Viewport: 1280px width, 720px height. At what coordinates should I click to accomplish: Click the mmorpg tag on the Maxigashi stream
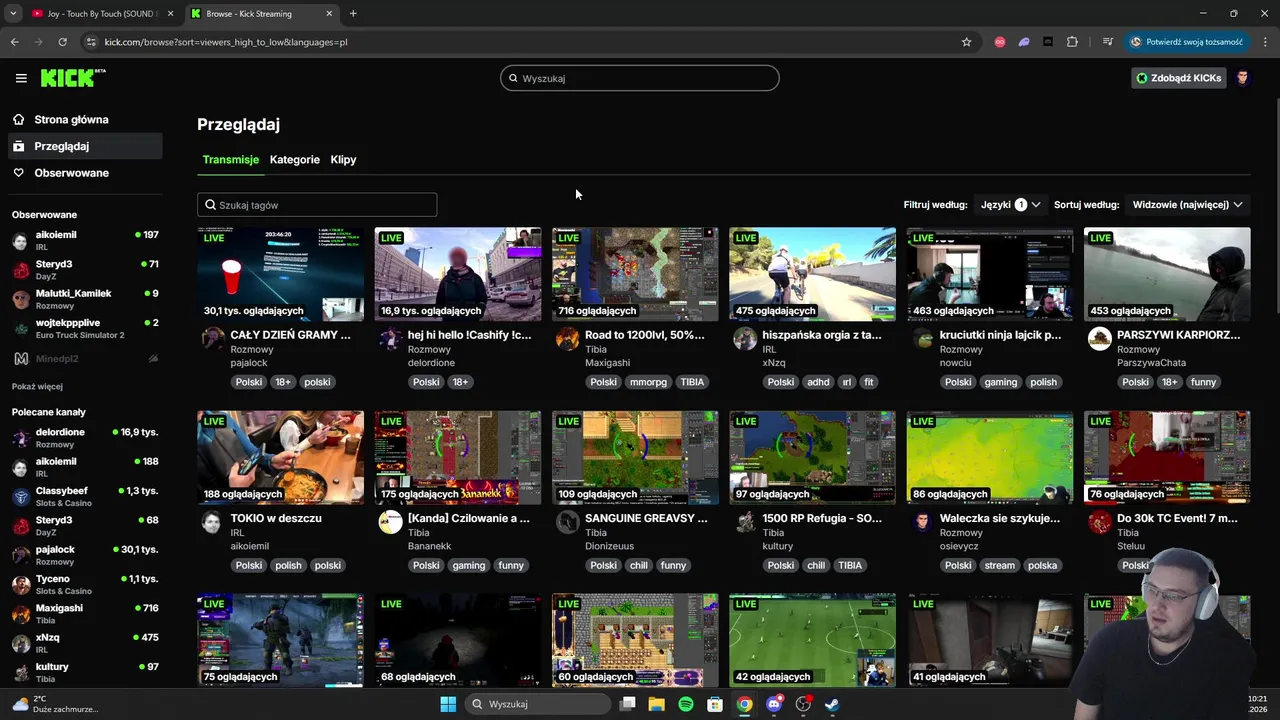coord(648,382)
